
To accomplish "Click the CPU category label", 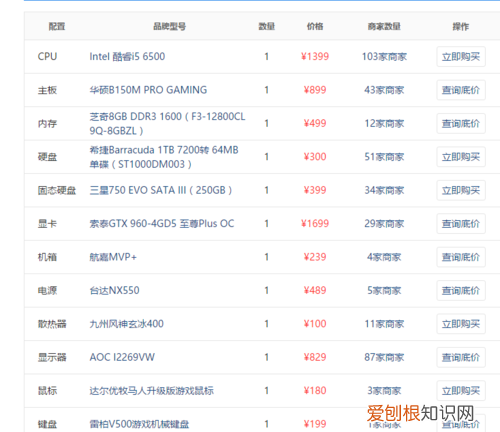I will pyautogui.click(x=47, y=57).
